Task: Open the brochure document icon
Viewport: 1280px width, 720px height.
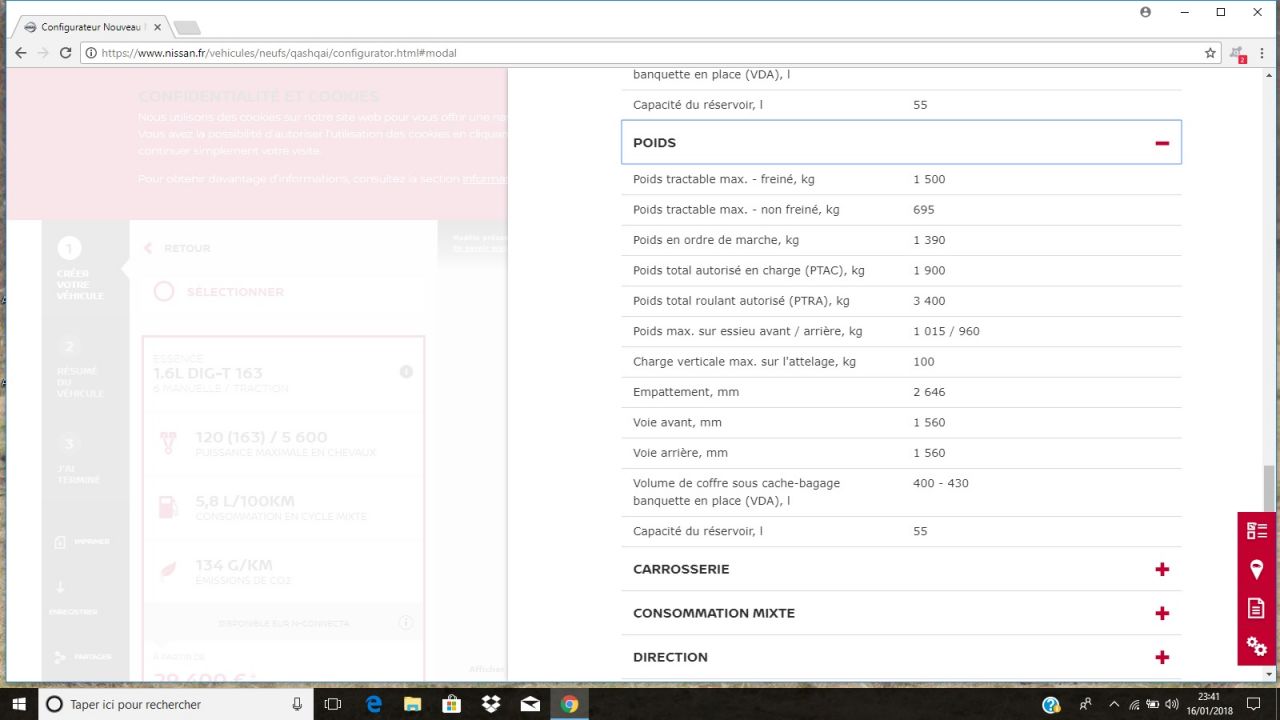Action: pyautogui.click(x=1256, y=608)
